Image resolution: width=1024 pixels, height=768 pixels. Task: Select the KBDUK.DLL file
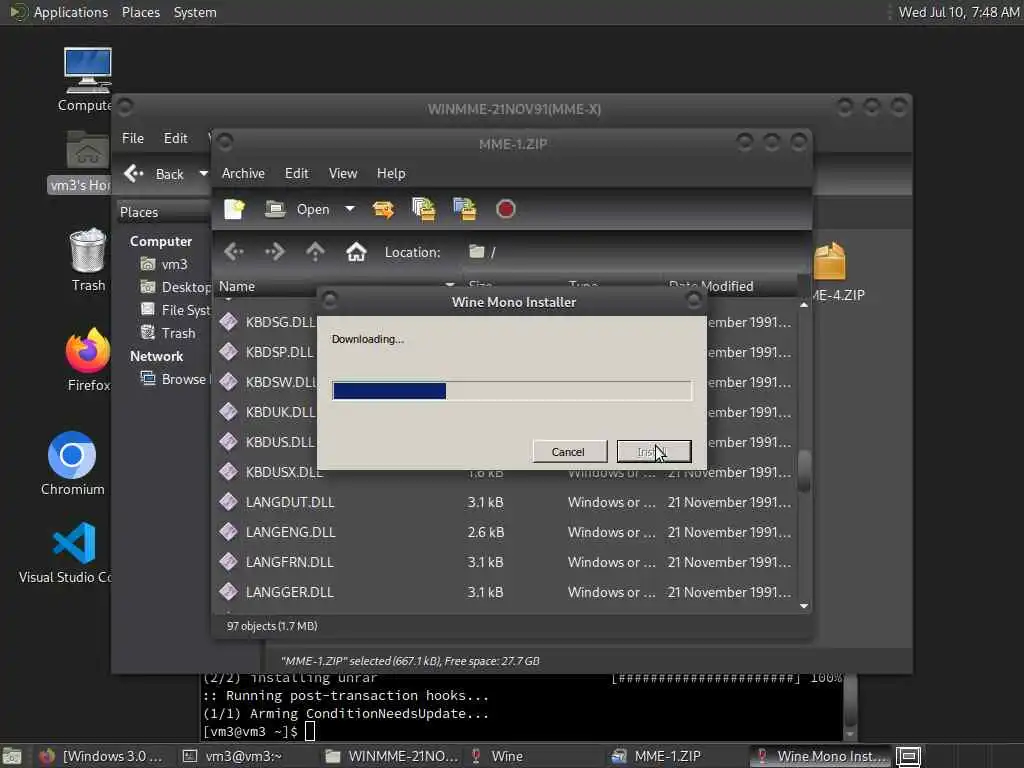point(280,412)
